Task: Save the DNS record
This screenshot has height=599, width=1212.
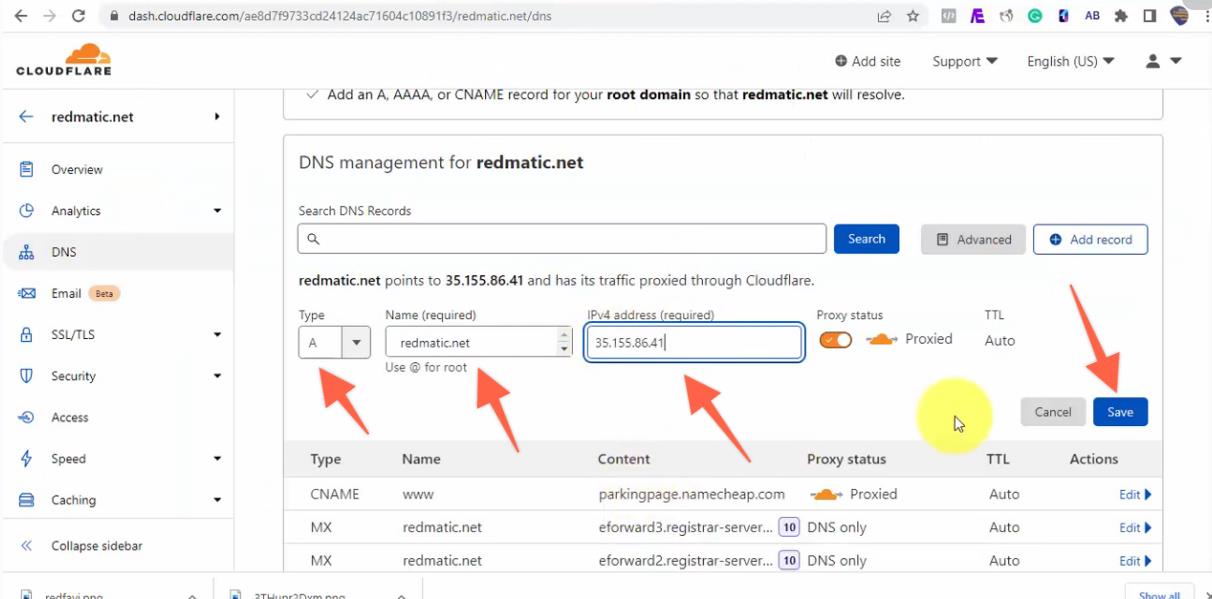Action: click(1120, 412)
